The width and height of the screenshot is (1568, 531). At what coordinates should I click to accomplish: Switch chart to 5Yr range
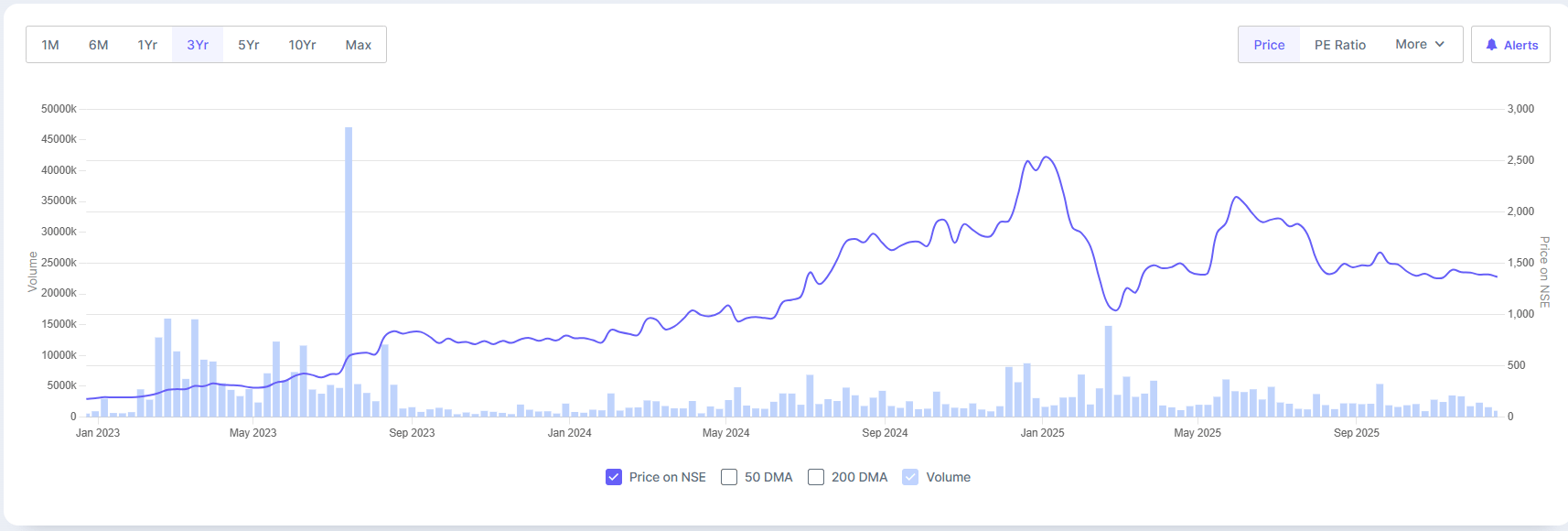249,45
